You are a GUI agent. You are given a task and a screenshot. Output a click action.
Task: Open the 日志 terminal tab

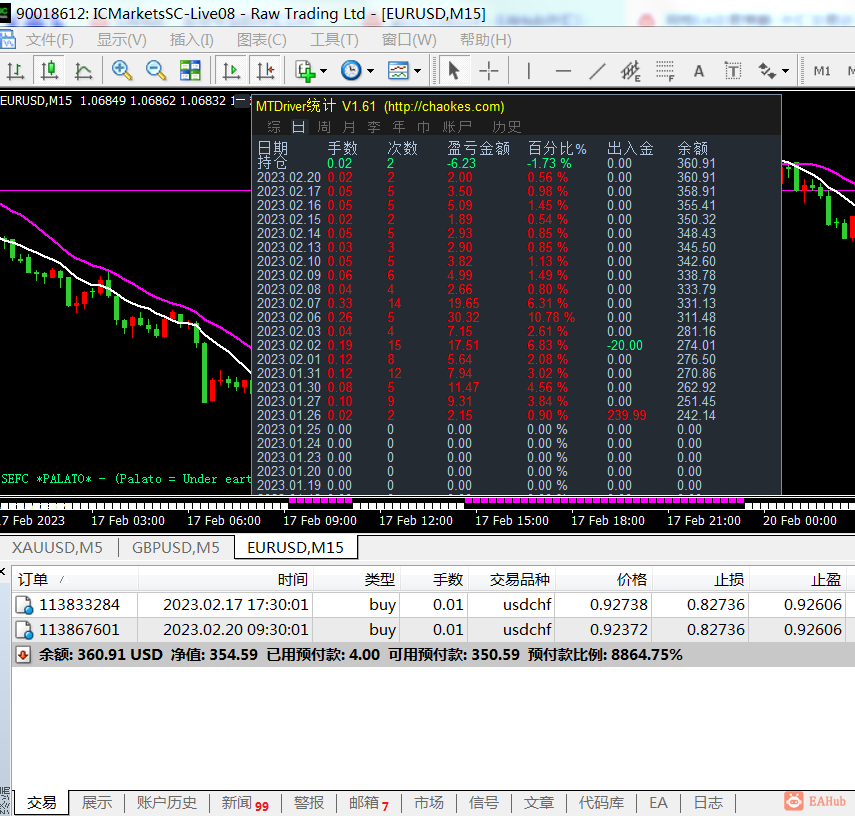708,802
